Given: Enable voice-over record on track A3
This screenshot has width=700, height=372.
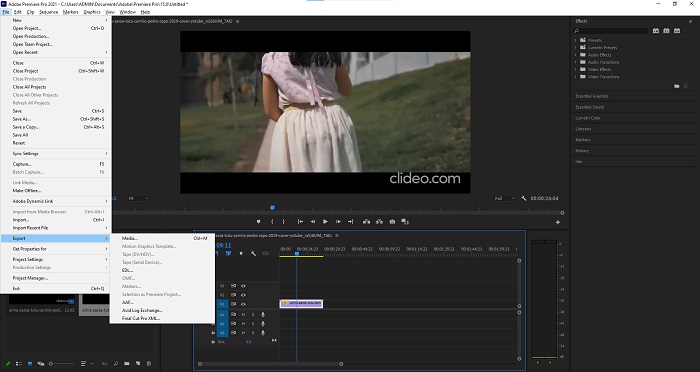Looking at the screenshot, I should [x=263, y=333].
